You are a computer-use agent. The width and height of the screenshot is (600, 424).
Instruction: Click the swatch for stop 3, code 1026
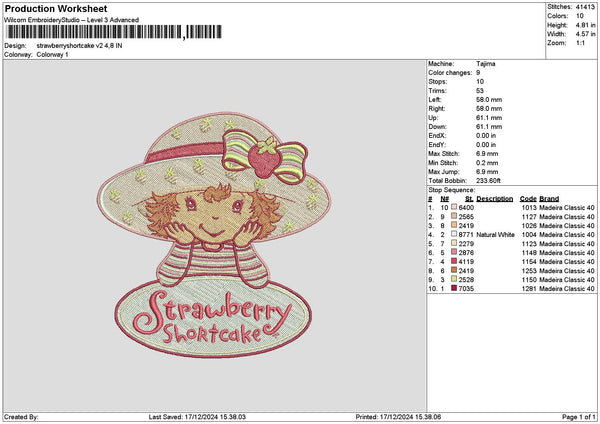(454, 225)
